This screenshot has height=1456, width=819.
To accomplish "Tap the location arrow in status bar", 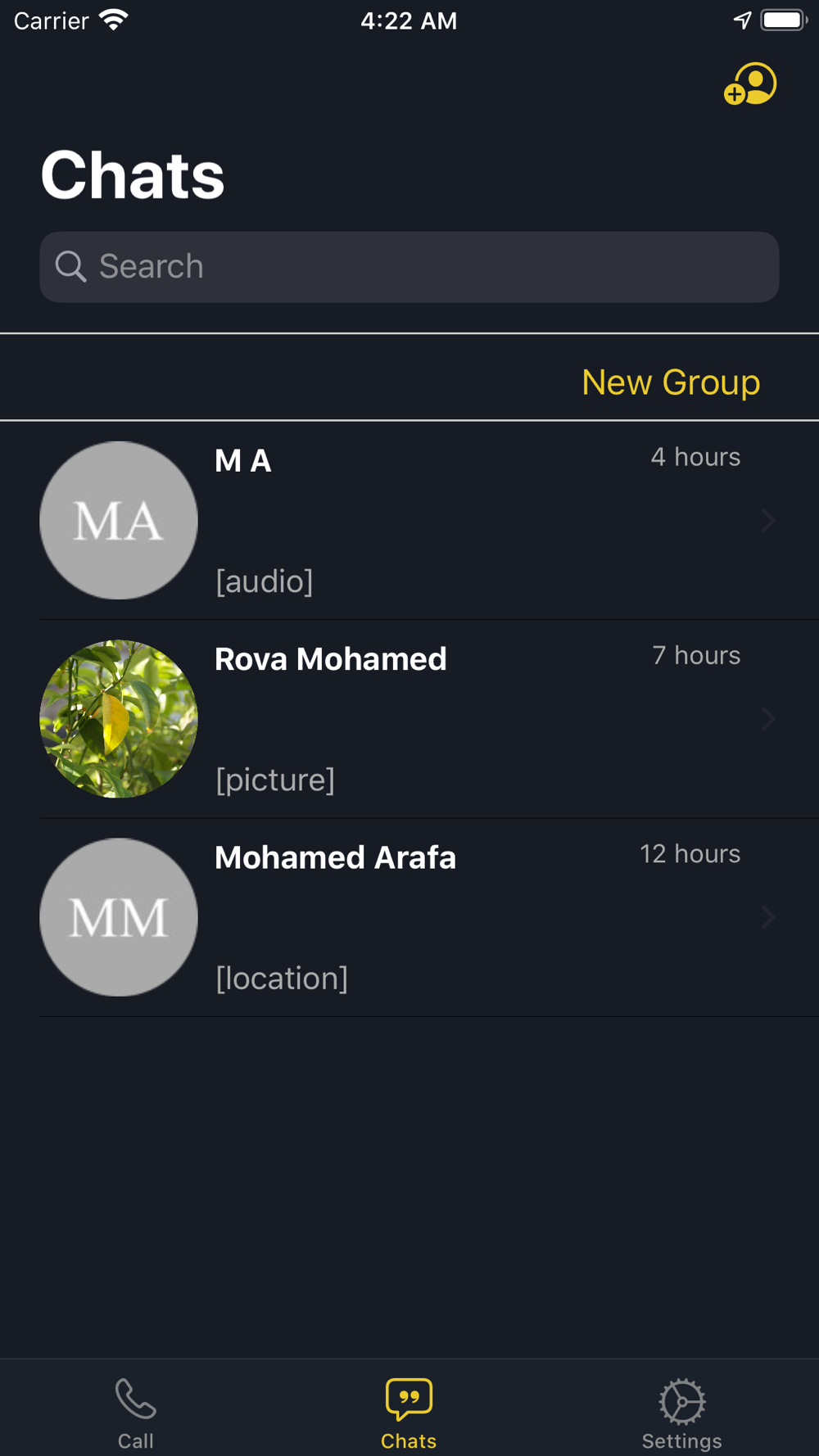I will (742, 20).
